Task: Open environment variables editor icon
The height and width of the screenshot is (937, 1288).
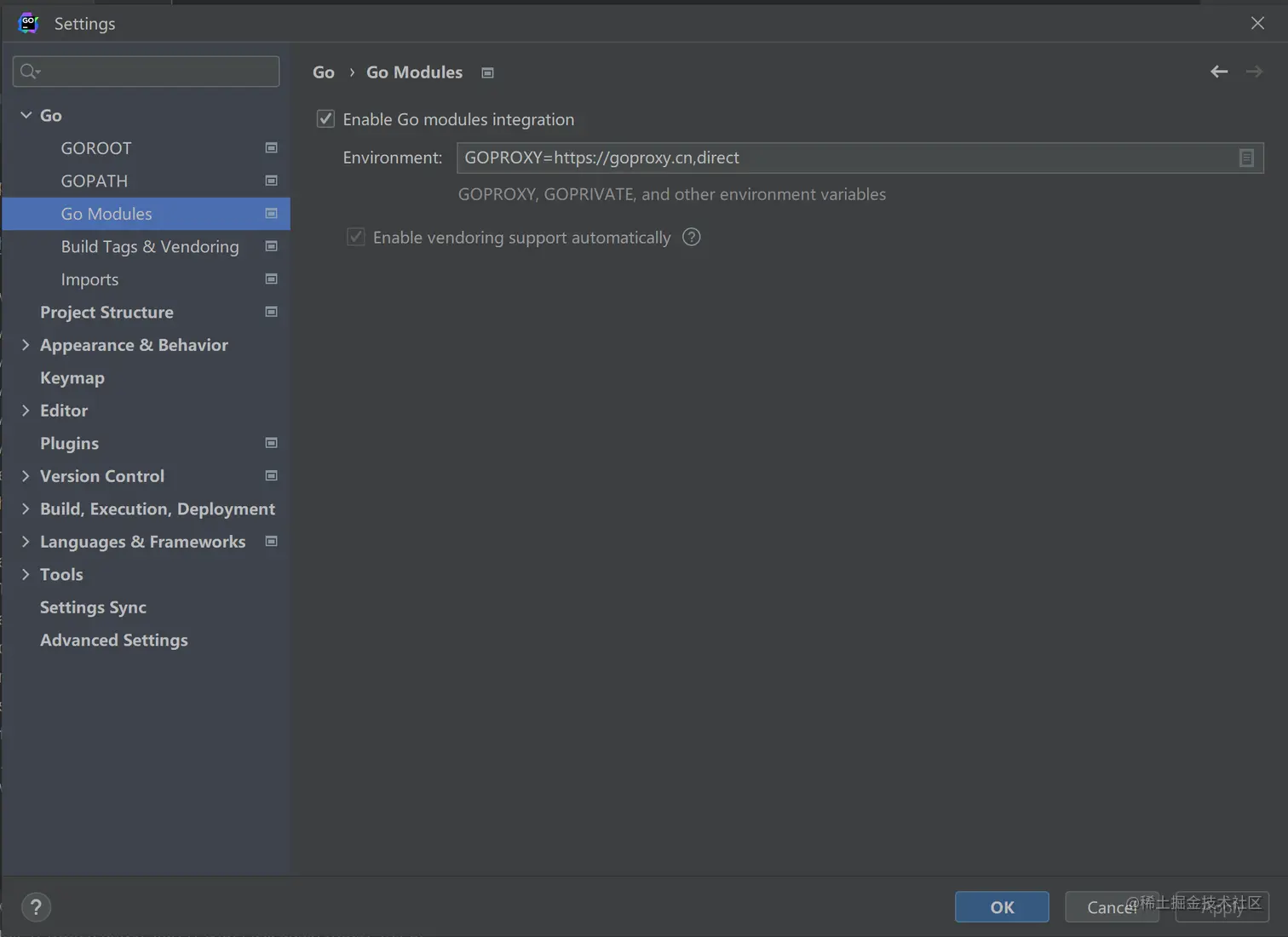Action: point(1246,158)
